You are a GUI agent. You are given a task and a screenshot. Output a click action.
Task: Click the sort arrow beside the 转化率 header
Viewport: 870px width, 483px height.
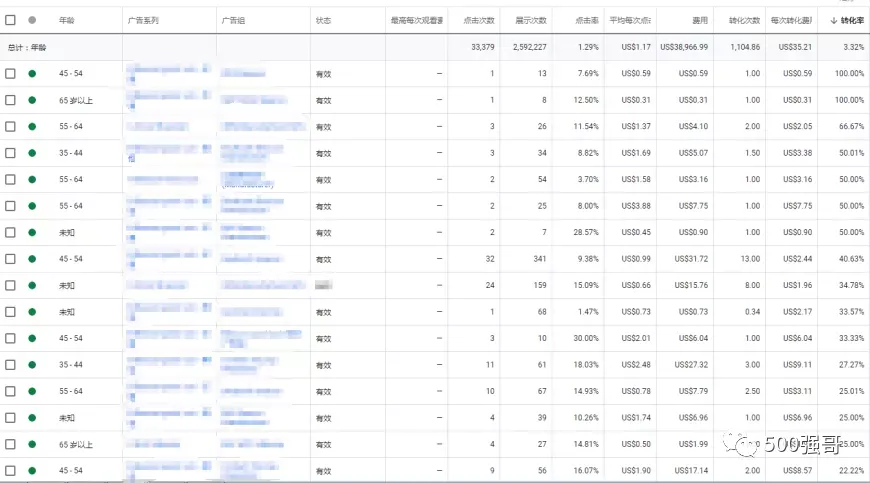click(833, 21)
